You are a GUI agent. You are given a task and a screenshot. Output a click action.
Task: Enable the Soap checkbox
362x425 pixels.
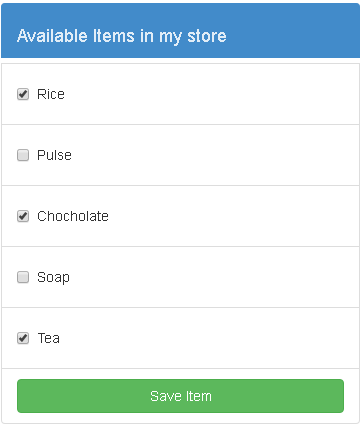point(23,277)
